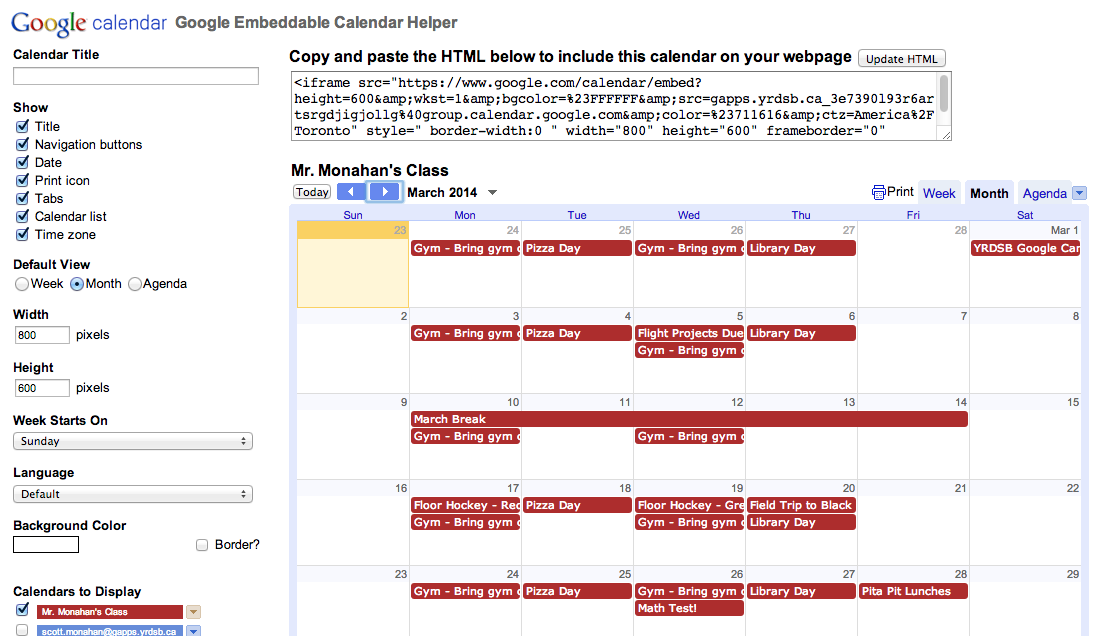Click the Google calendar logo
Screen dimensions: 1118x636
89,23
